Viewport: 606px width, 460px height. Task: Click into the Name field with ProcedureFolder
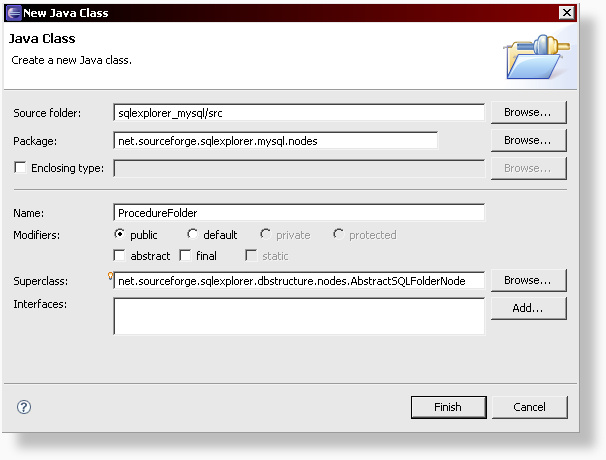pyautogui.click(x=299, y=213)
